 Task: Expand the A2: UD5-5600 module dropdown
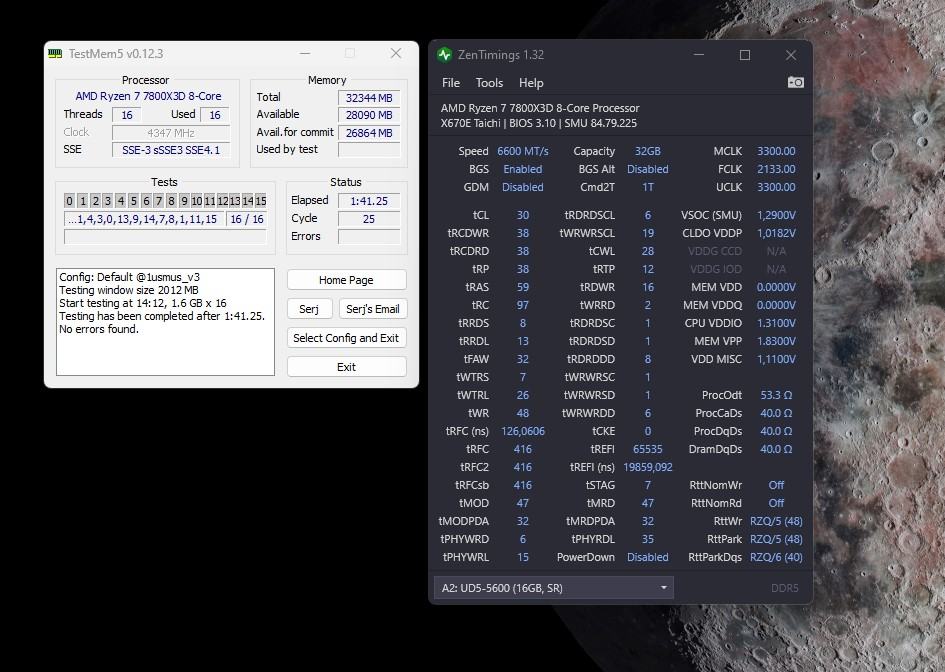(554, 588)
